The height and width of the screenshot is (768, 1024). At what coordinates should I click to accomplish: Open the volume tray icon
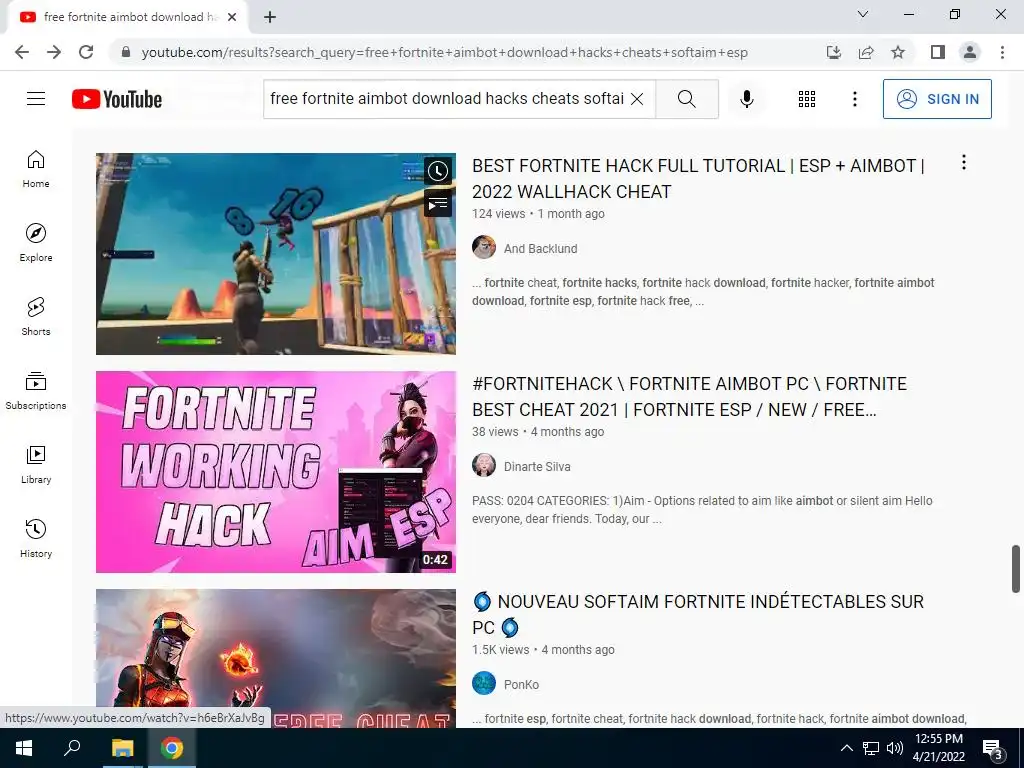(895, 748)
